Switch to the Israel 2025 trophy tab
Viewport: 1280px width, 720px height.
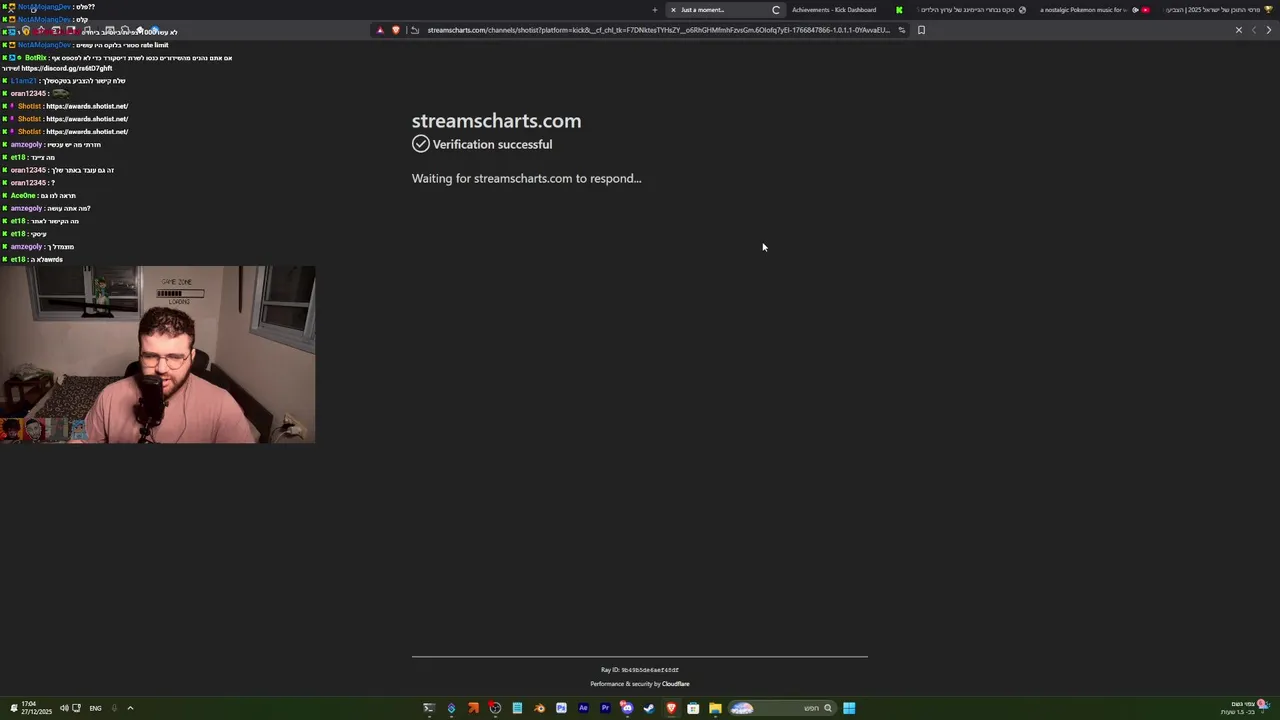pos(1217,10)
